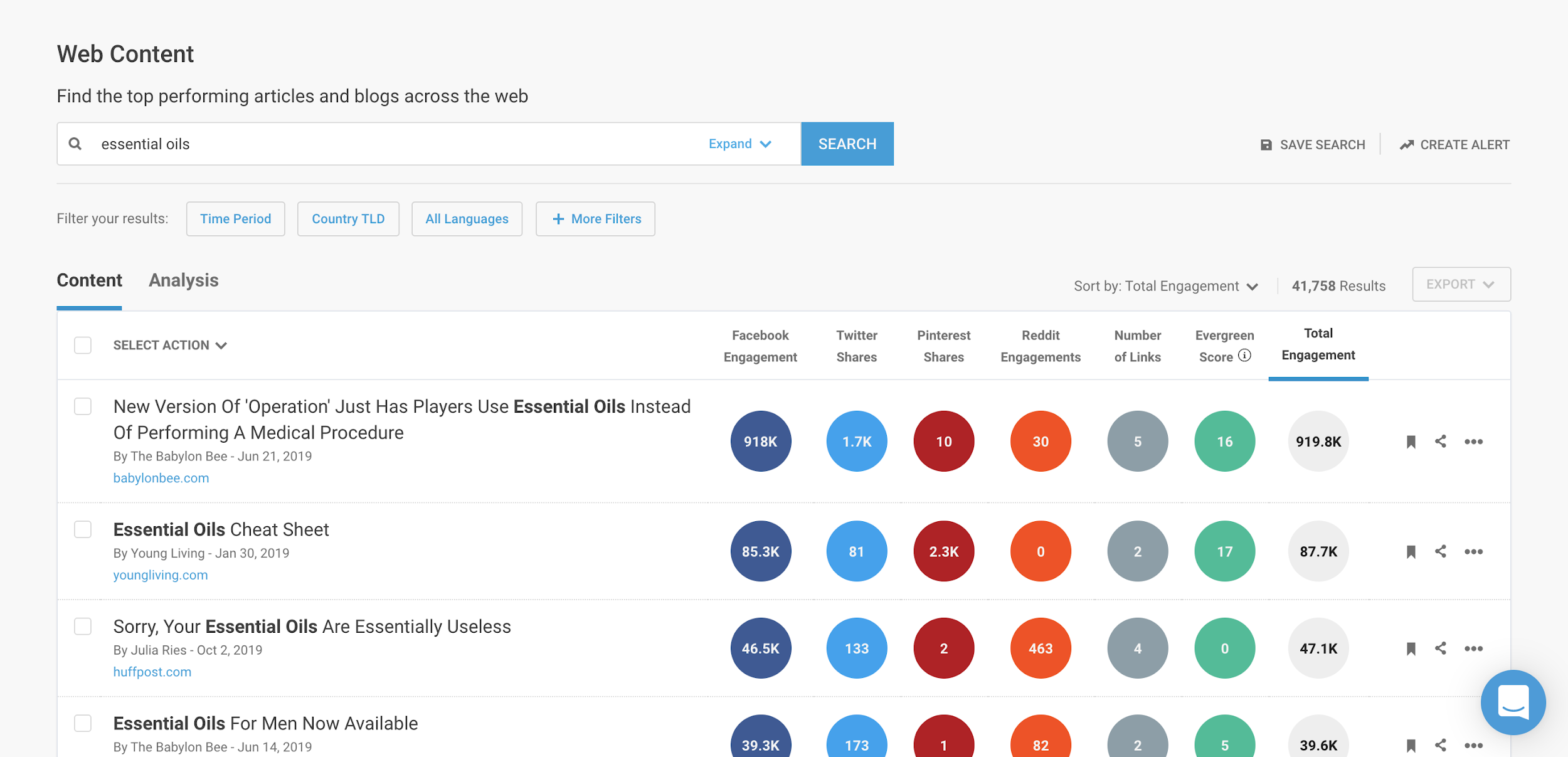The height and width of the screenshot is (757, 1568).
Task: Click the plus icon on More Filters
Action: 558,219
